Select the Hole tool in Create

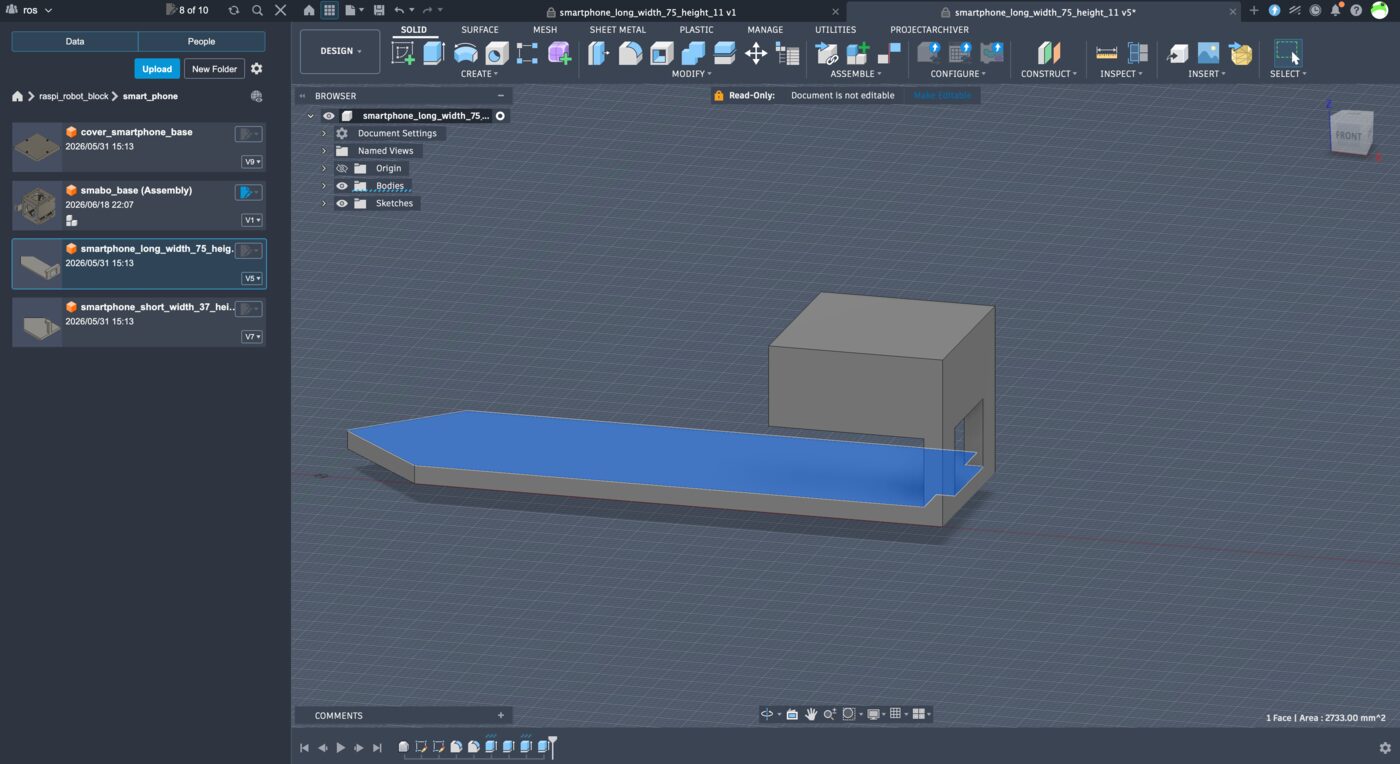pyautogui.click(x=497, y=53)
